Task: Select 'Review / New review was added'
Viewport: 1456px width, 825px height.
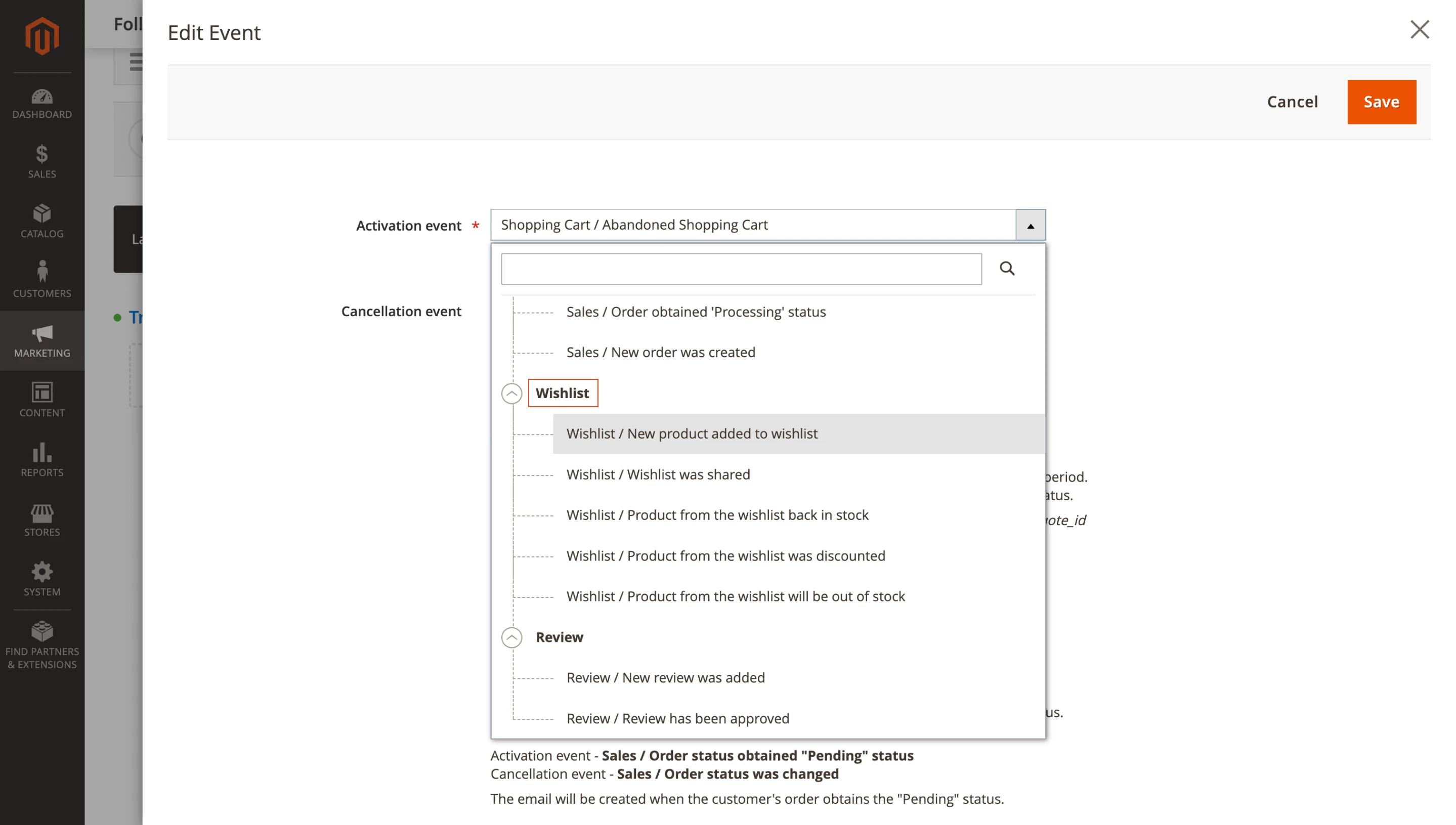Action: [x=665, y=678]
